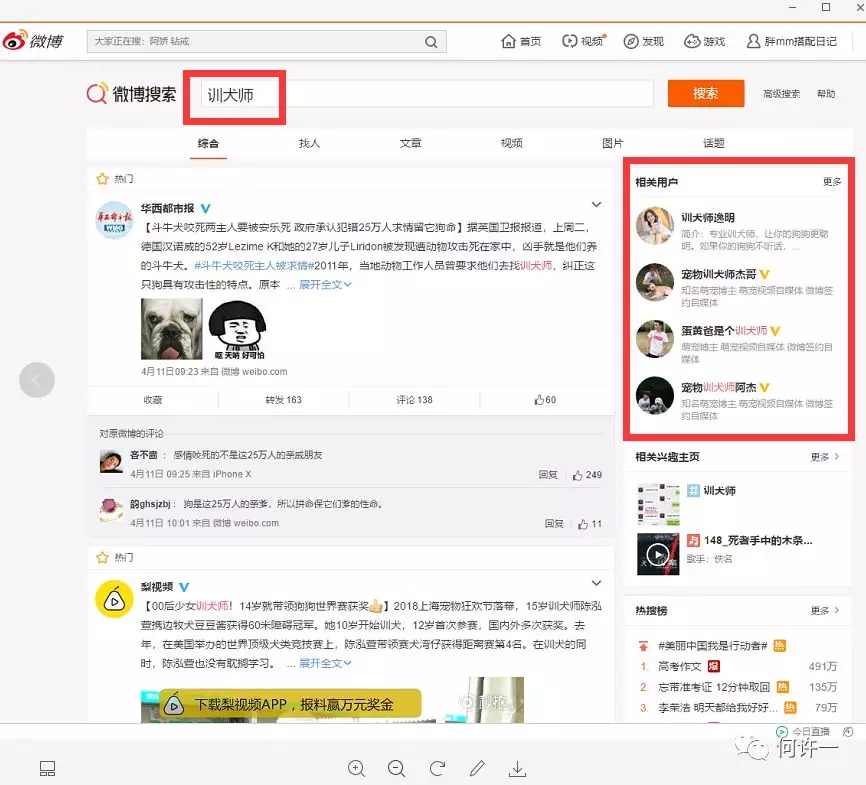Click the zoom in icon in image viewer

pyautogui.click(x=356, y=768)
